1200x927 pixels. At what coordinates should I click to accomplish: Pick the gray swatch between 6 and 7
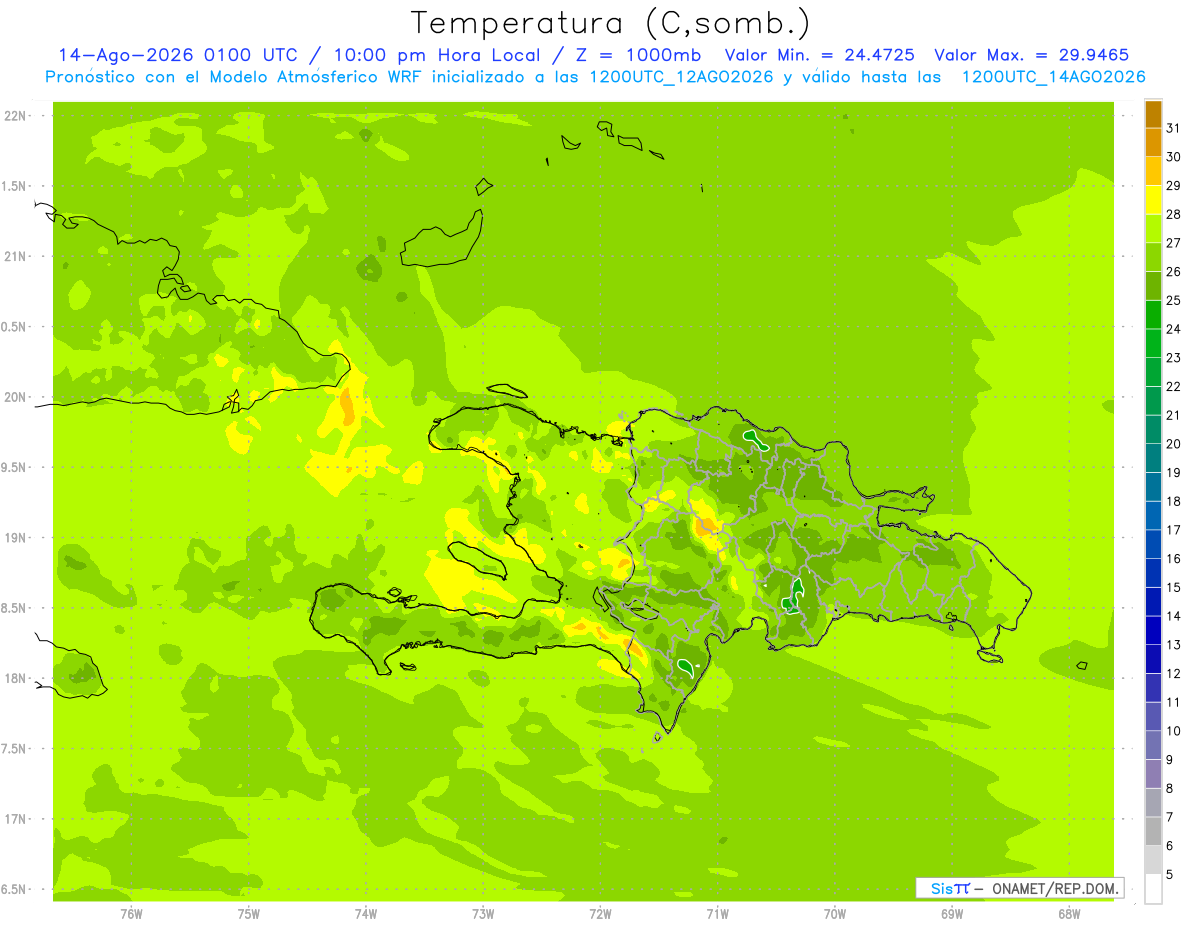coord(1153,831)
